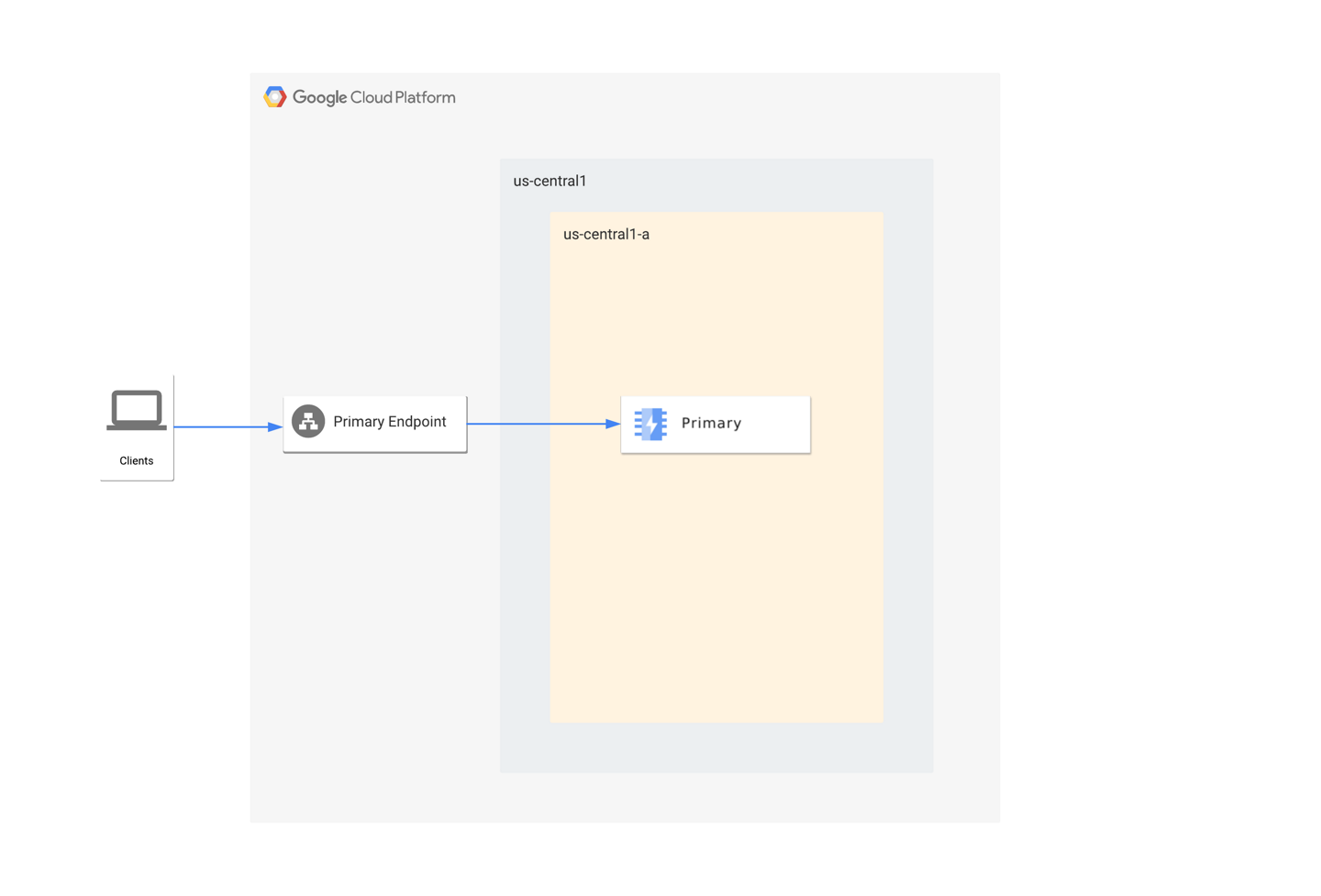Click the lightning bolt inside the Primary icon
Image resolution: width=1321 pixels, height=896 pixels.
(649, 424)
